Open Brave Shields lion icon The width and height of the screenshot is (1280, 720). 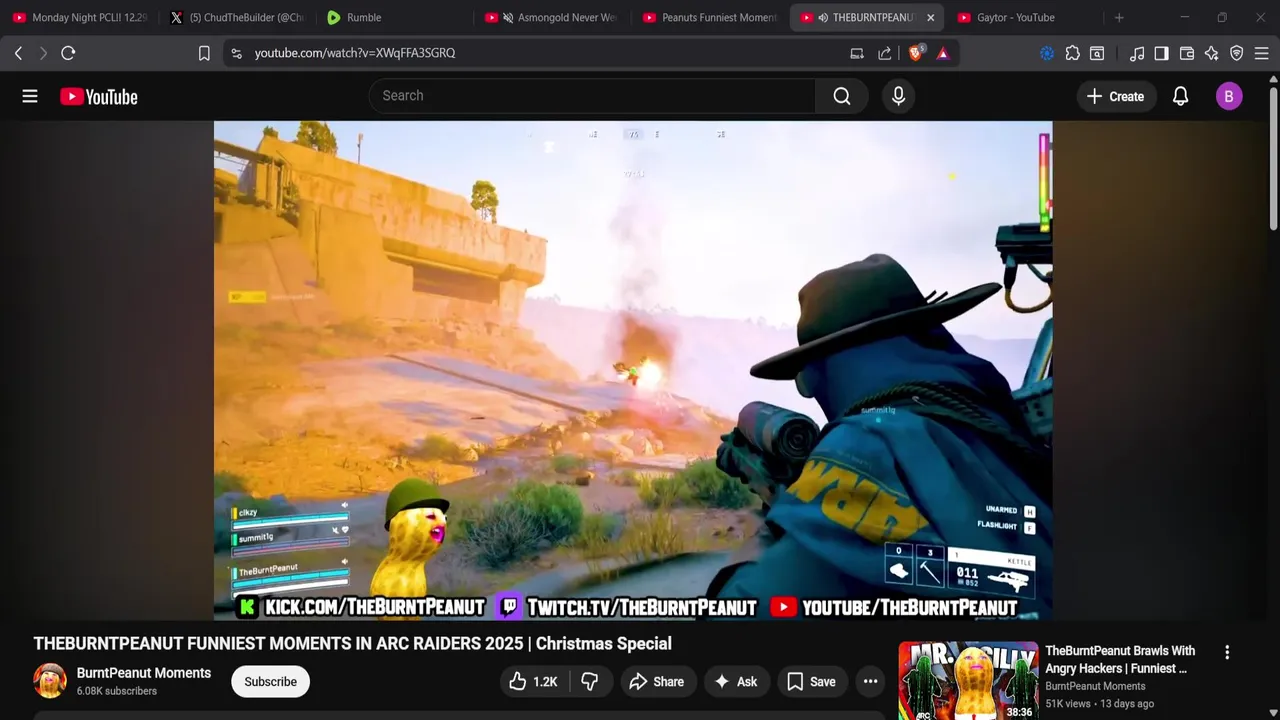(915, 53)
